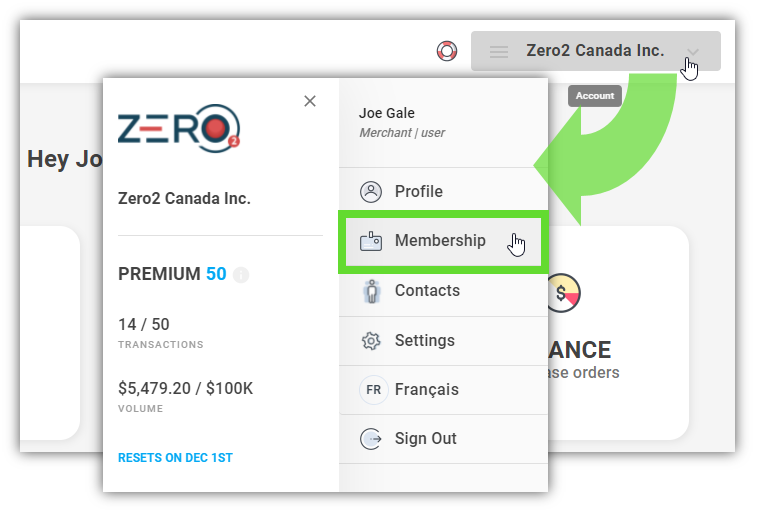Click the PREMIUM 50 plan label
This screenshot has height=514, width=757.
172,274
